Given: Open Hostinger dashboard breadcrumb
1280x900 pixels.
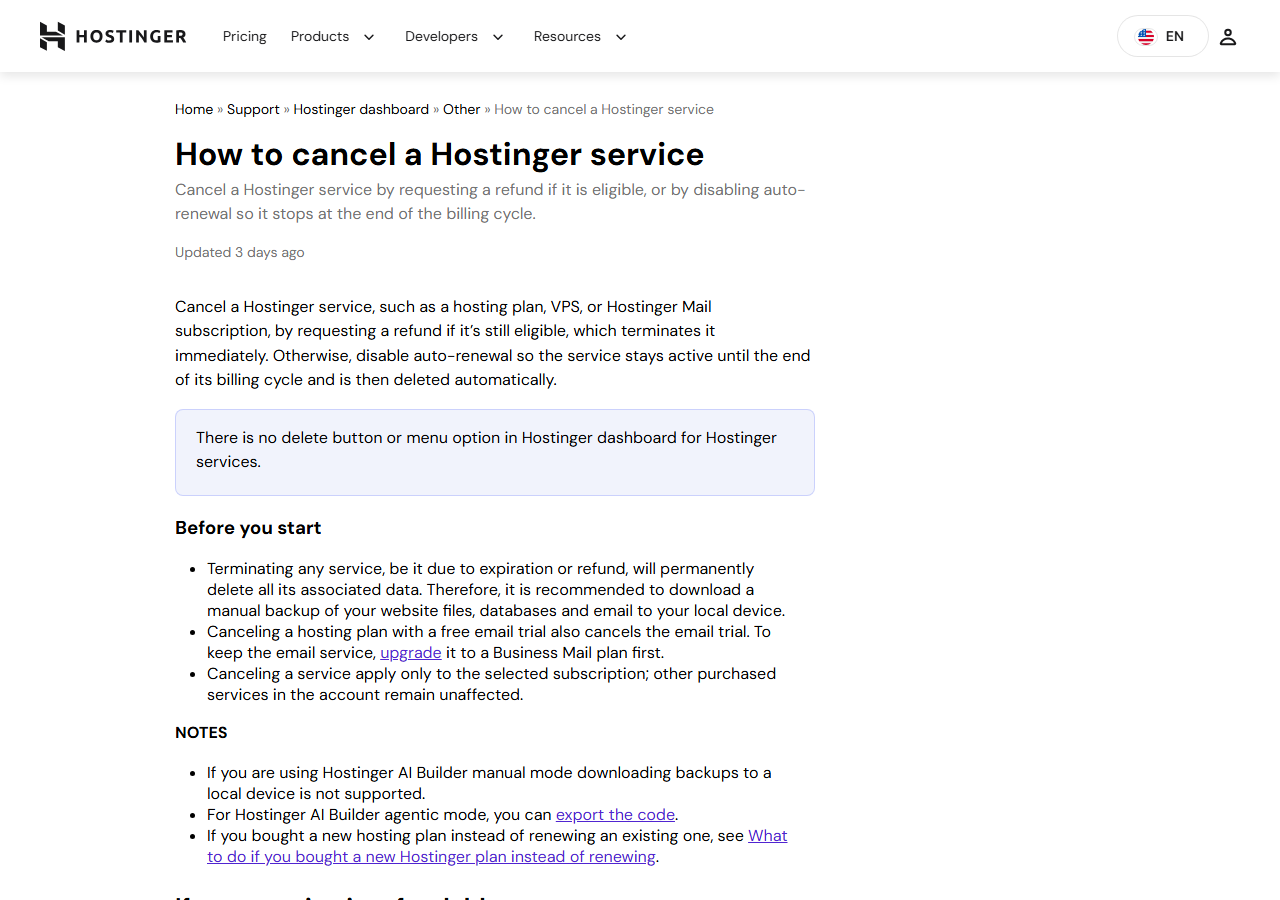Looking at the screenshot, I should (x=361, y=109).
